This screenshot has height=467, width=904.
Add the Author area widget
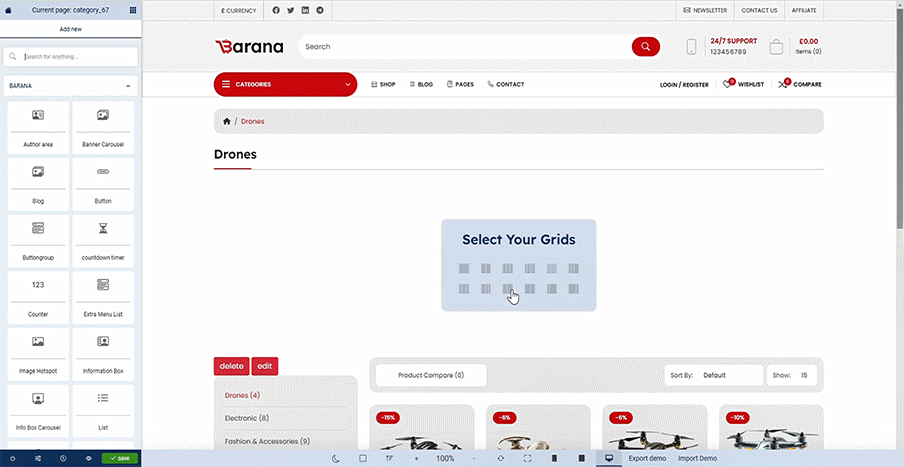click(x=38, y=128)
